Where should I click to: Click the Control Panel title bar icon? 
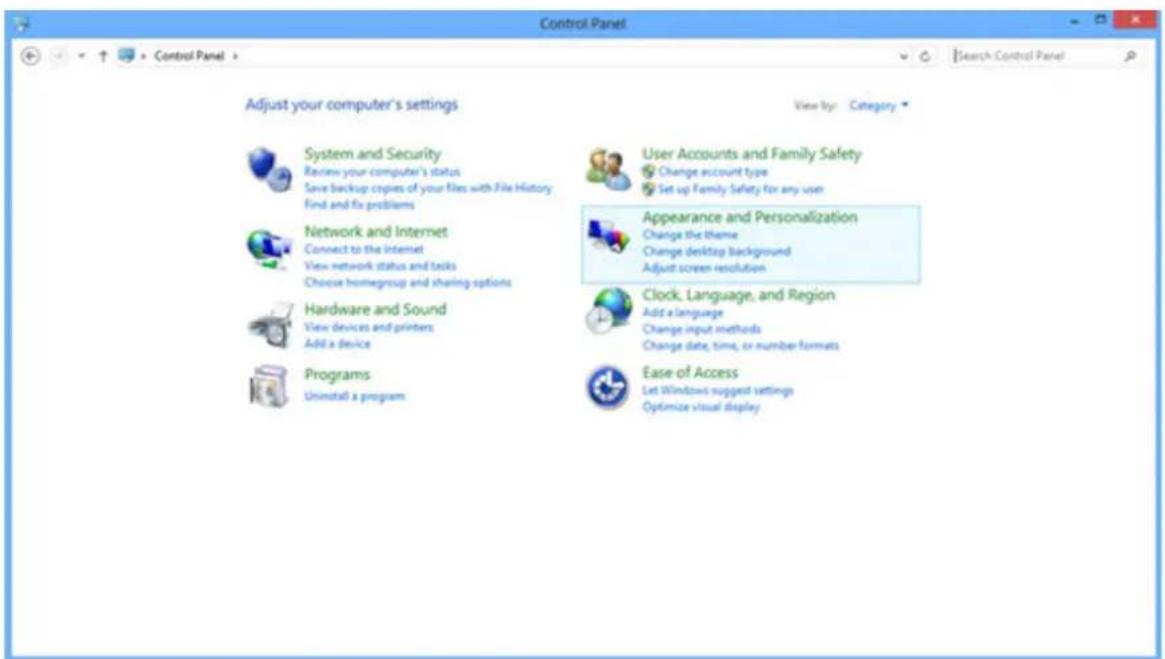click(x=22, y=24)
